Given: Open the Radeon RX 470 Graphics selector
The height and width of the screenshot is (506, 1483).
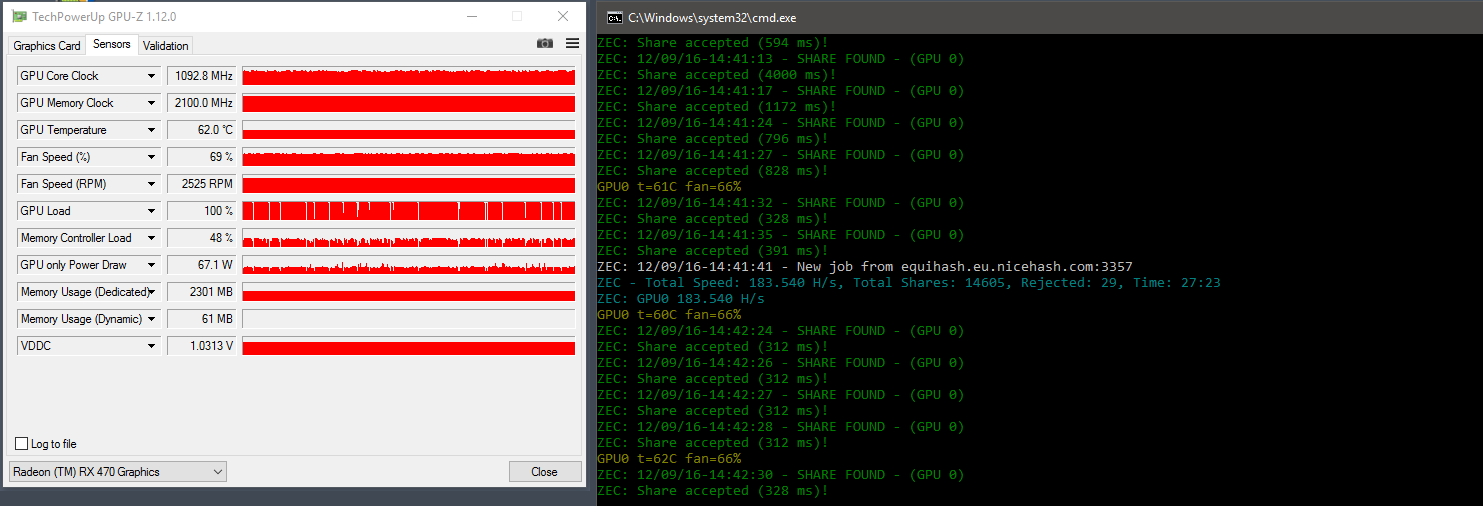Looking at the screenshot, I should tap(118, 472).
